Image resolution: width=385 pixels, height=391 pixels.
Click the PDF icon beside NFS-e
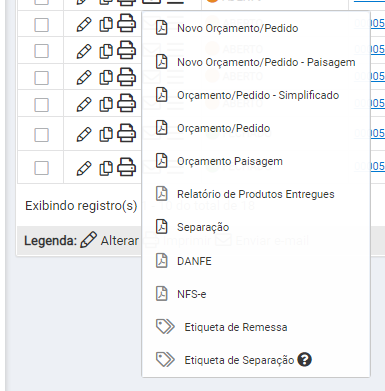point(162,294)
